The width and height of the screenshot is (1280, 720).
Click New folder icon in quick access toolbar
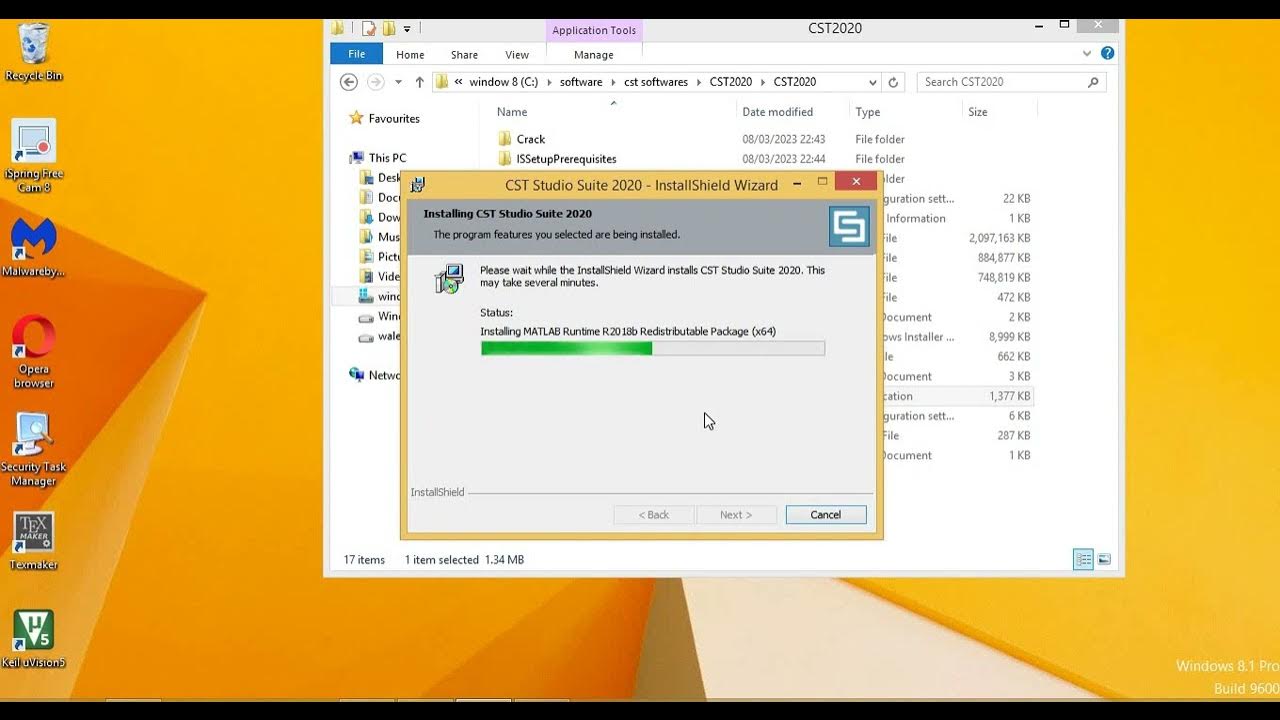[x=389, y=29]
